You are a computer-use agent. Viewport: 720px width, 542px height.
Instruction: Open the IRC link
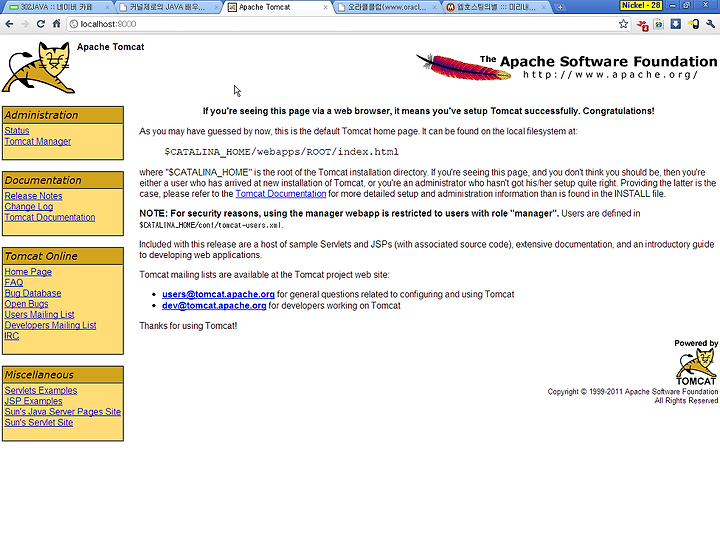click(x=12, y=336)
